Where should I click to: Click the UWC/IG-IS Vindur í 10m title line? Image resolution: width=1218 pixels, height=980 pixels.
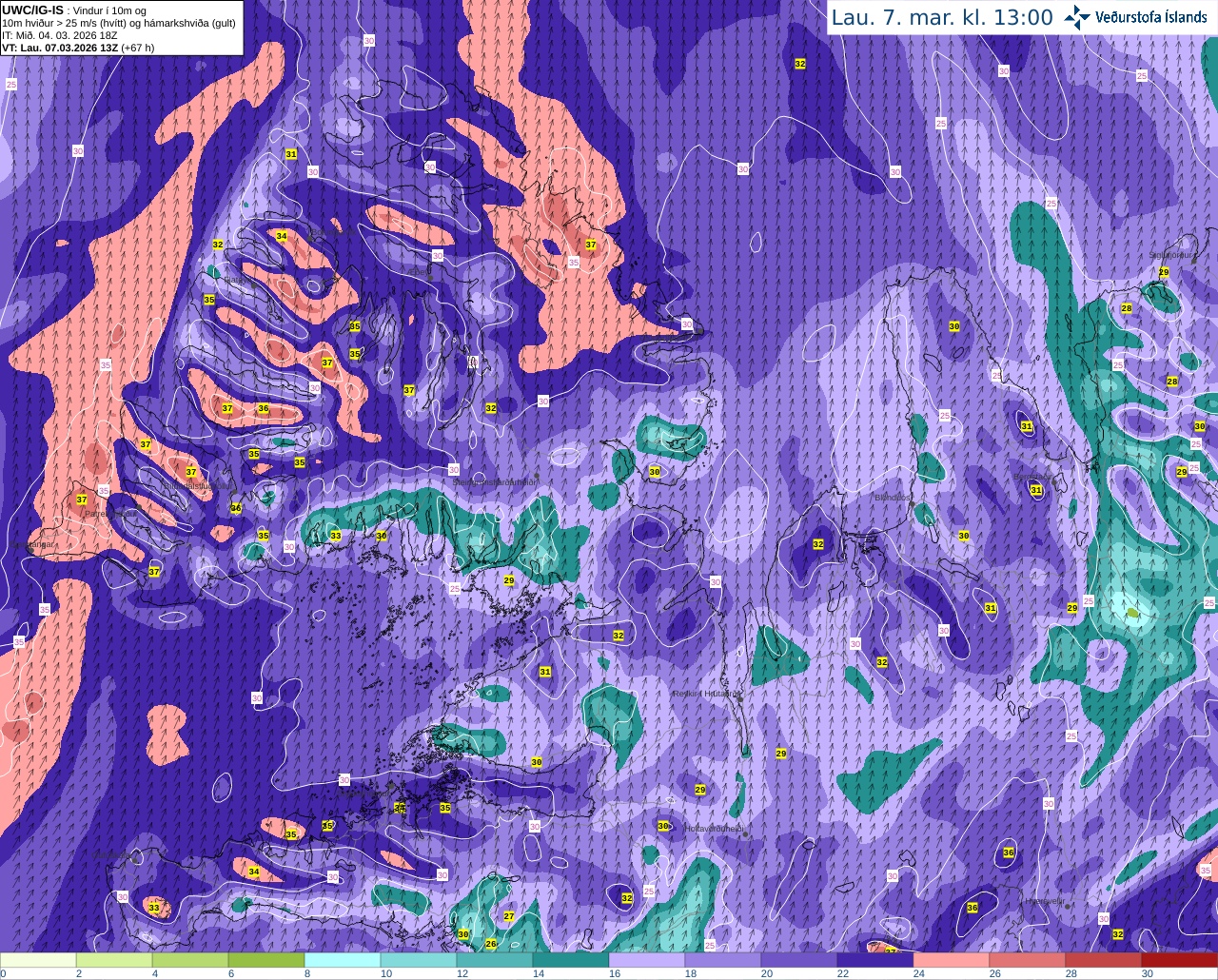74,10
